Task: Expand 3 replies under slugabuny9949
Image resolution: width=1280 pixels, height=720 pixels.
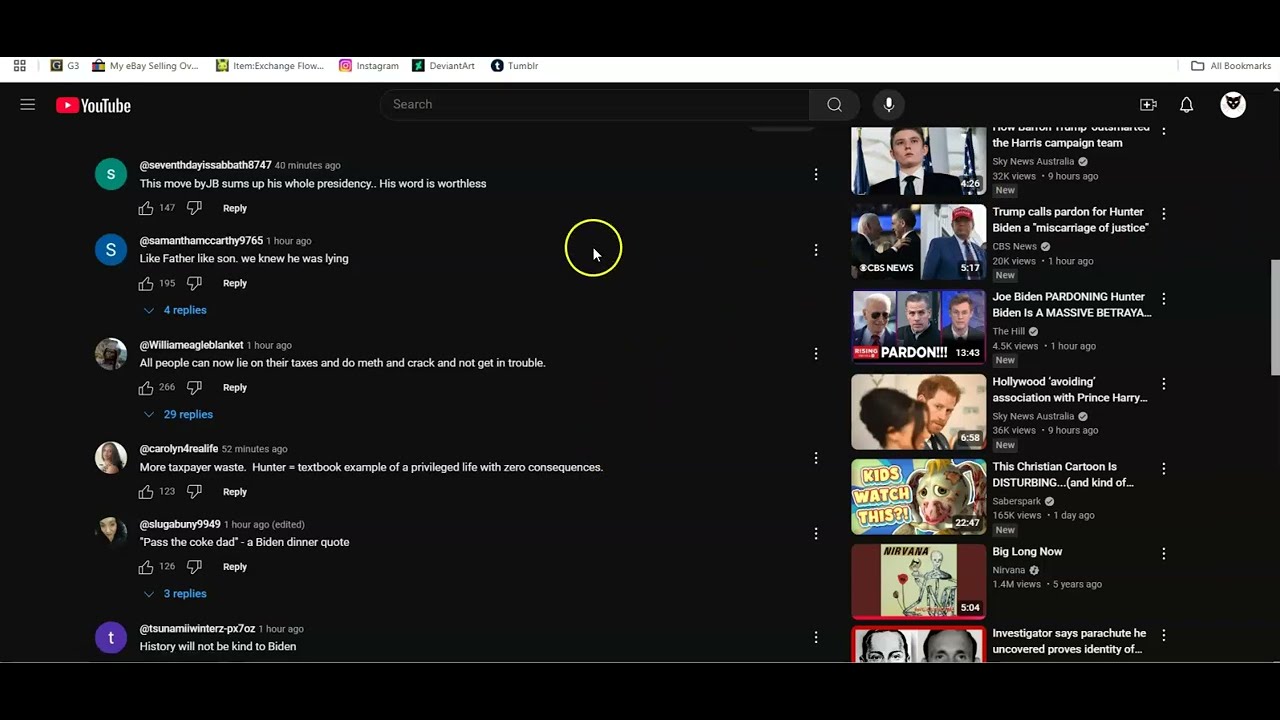Action: pos(175,594)
